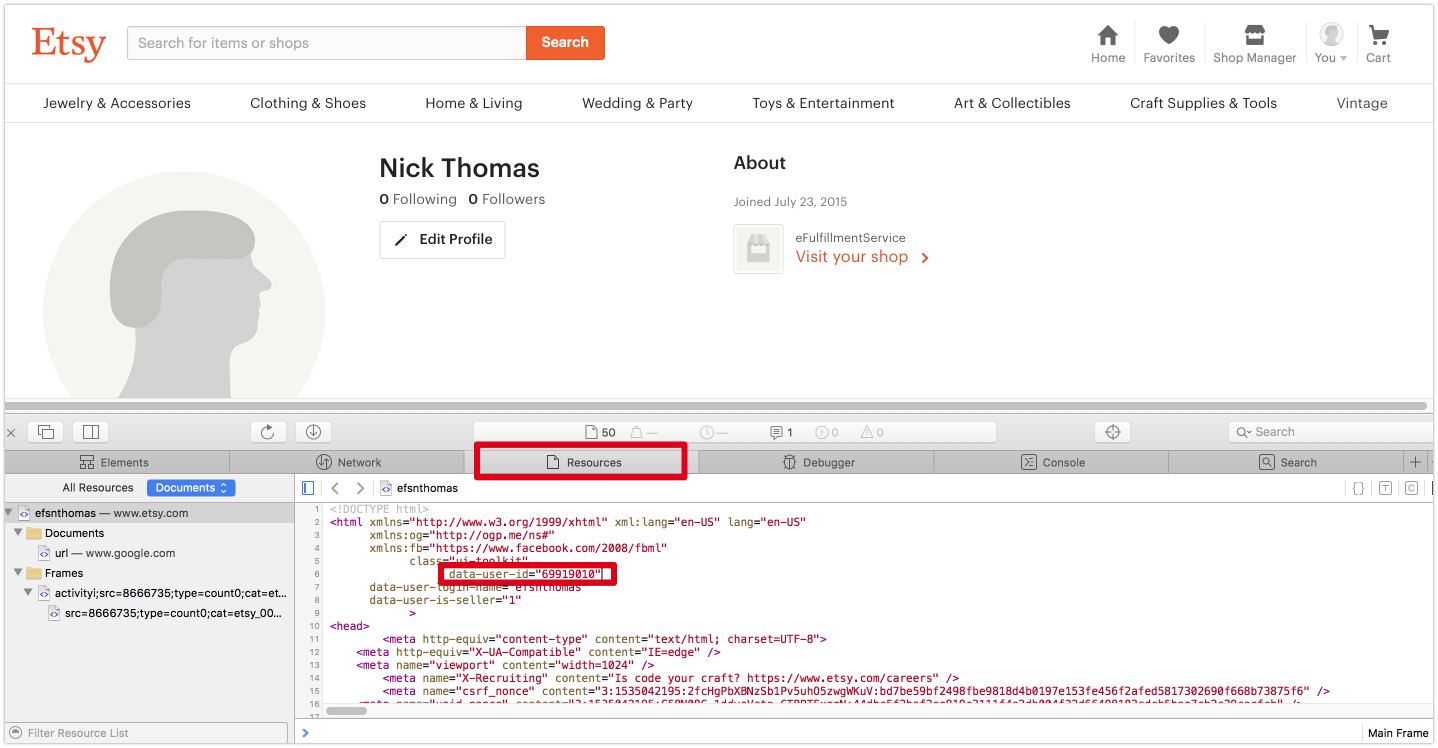Image resolution: width=1438 pixels, height=748 pixels.
Task: Click the errors count indicator
Action: [x=827, y=433]
